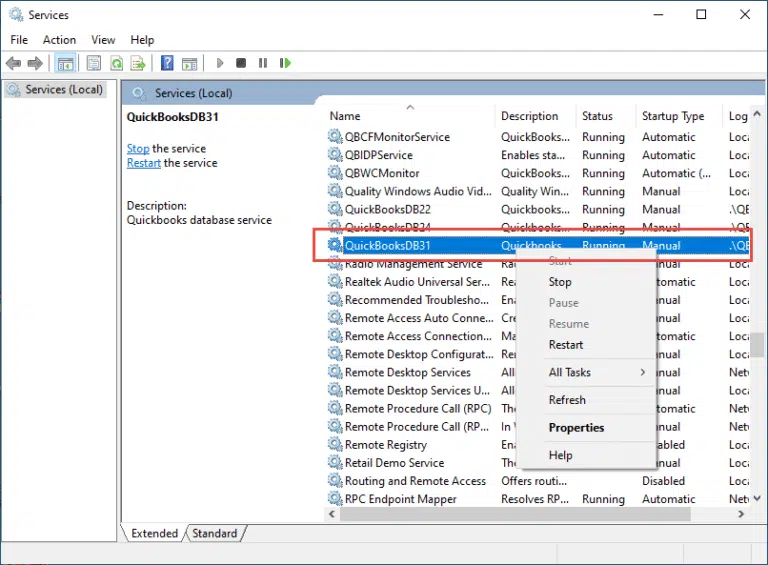
Task: Click the gear icon beside QuickBooksDB22
Action: click(x=335, y=209)
